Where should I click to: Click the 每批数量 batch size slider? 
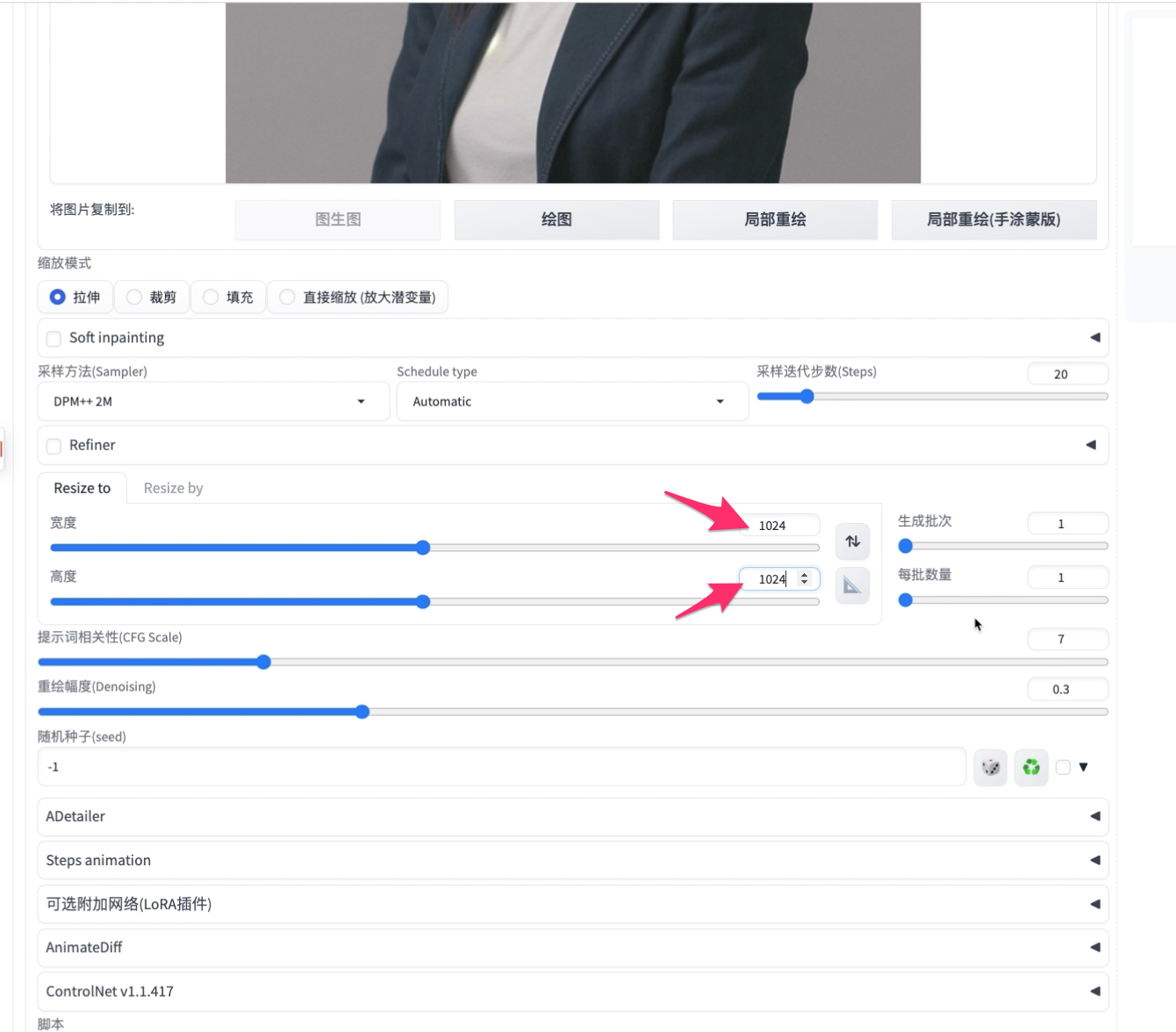pos(1003,600)
